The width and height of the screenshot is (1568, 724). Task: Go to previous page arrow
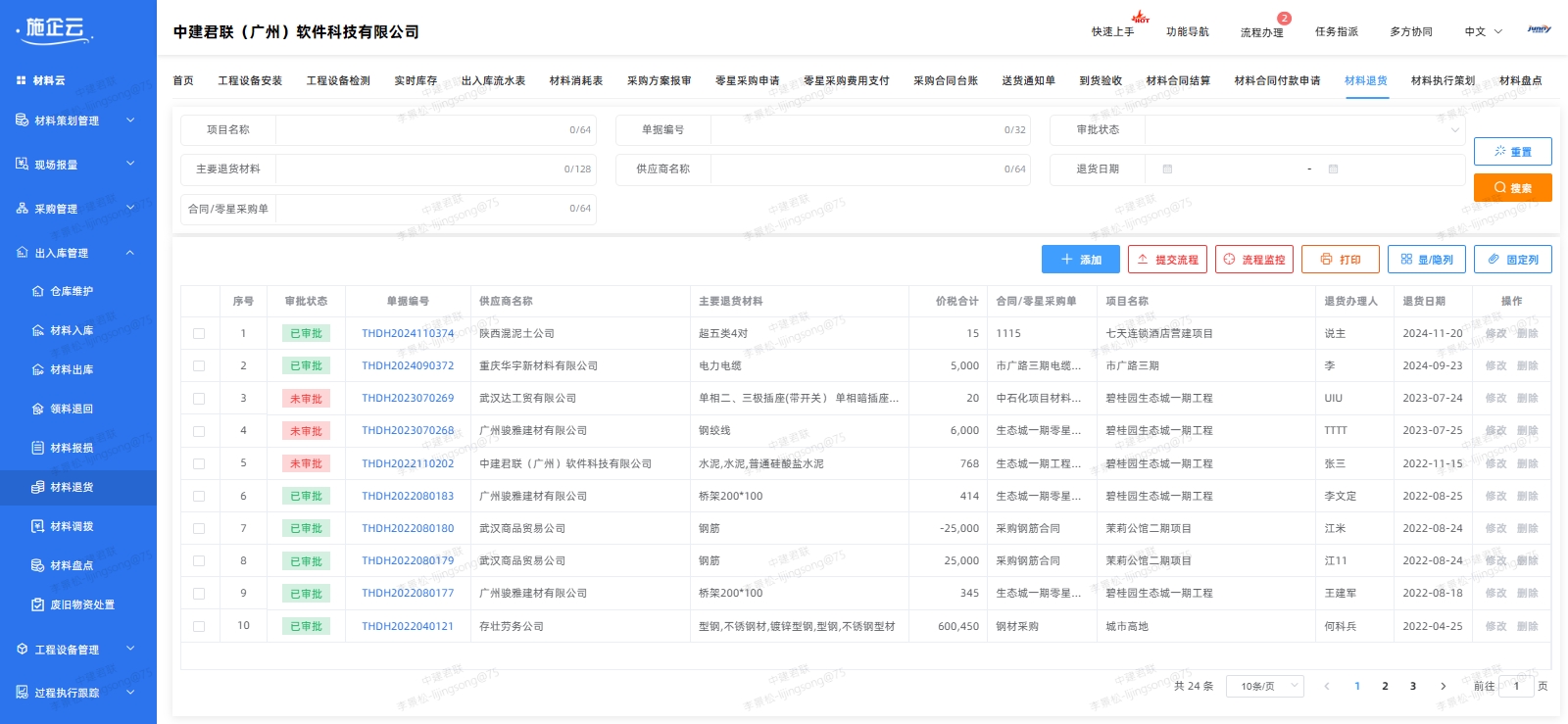pyautogui.click(x=1327, y=686)
